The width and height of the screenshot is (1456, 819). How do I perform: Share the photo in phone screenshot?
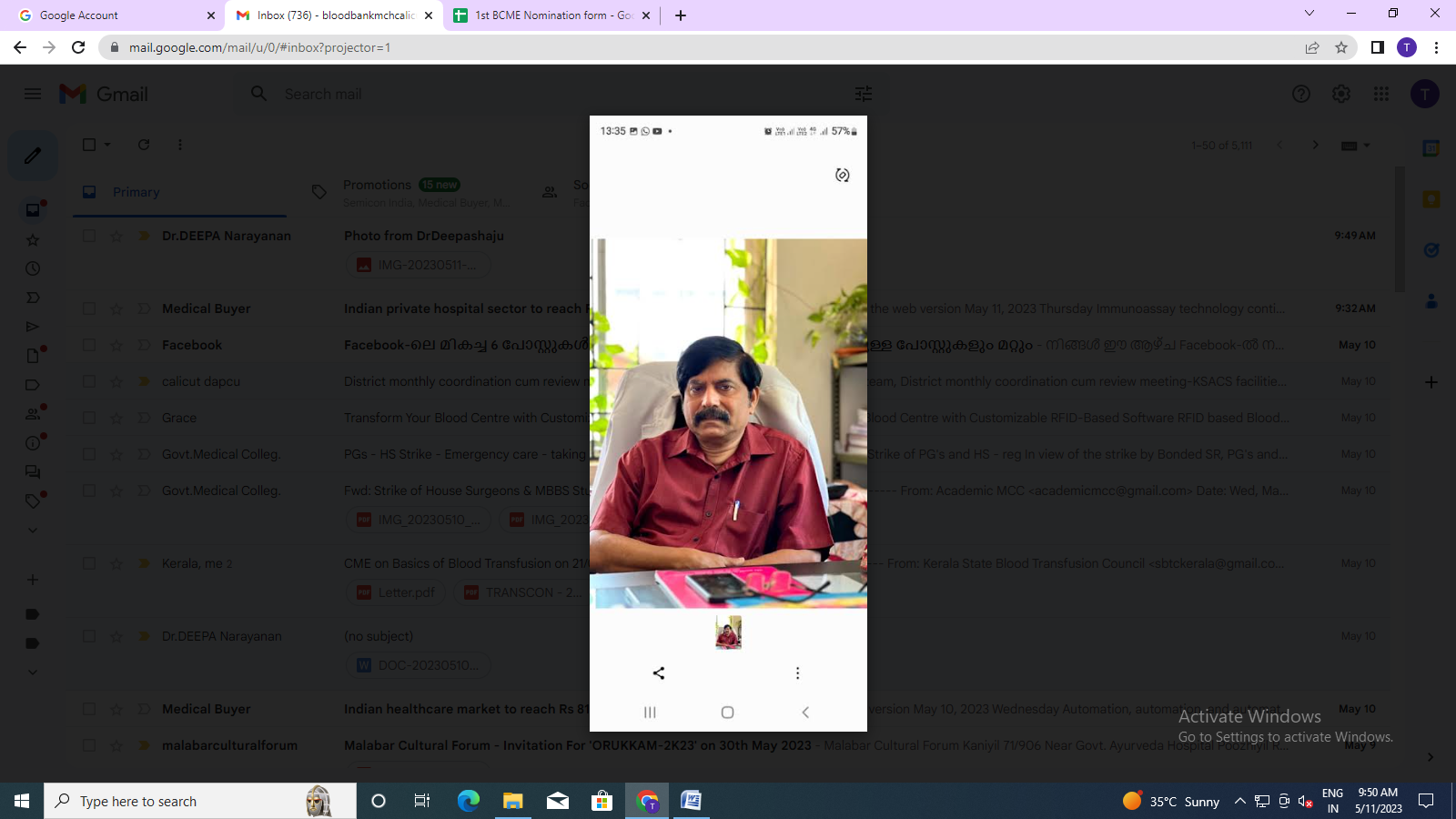pyautogui.click(x=659, y=673)
